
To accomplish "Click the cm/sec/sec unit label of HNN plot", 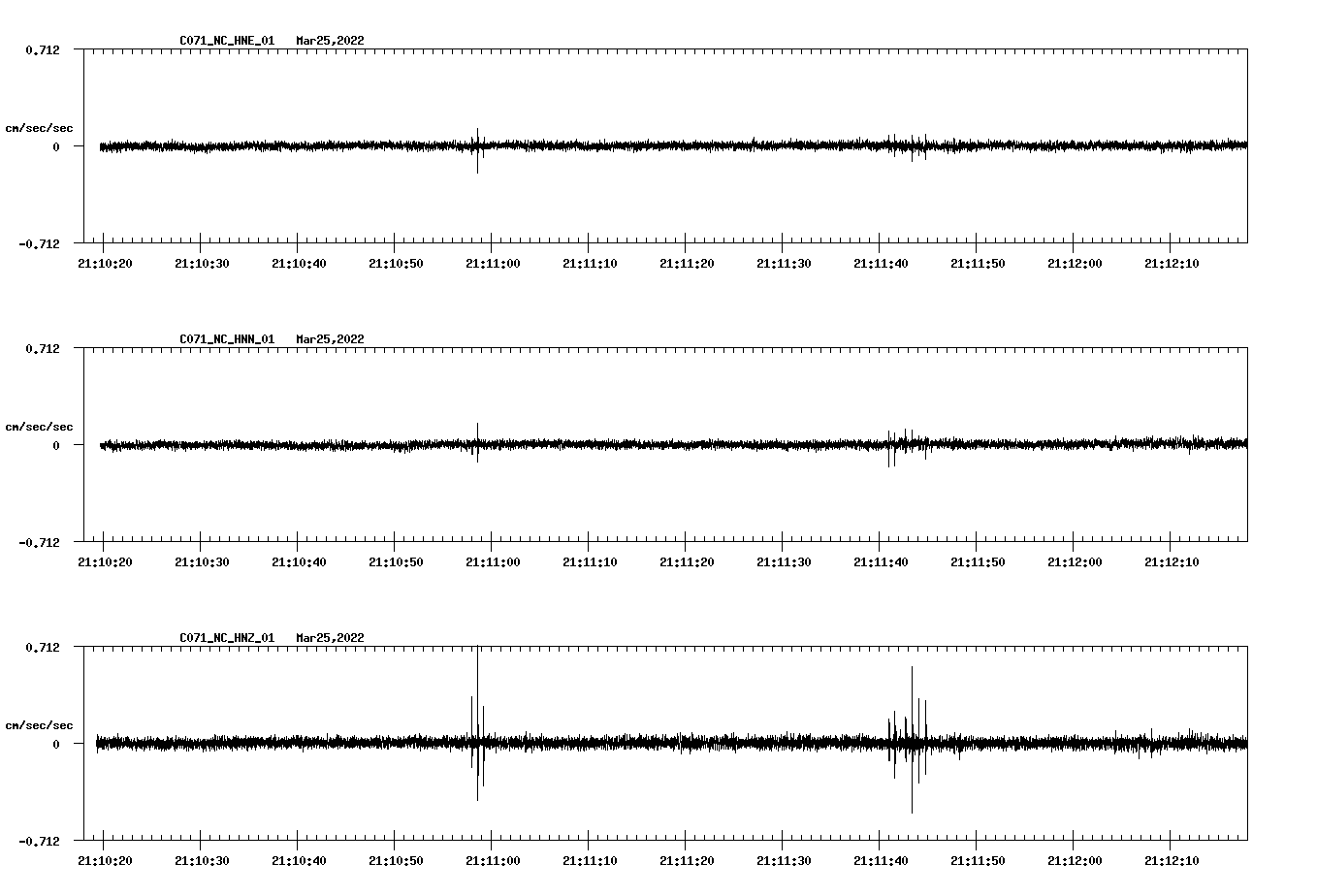I will 39,427.
